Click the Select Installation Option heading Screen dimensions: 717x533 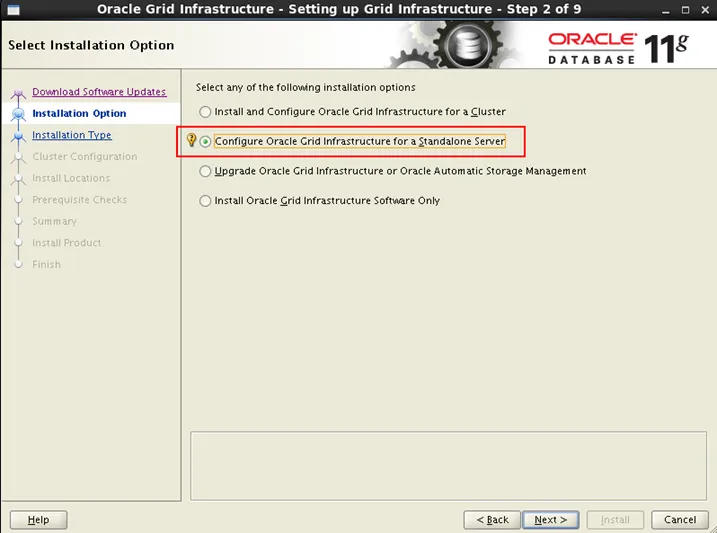pyautogui.click(x=91, y=45)
